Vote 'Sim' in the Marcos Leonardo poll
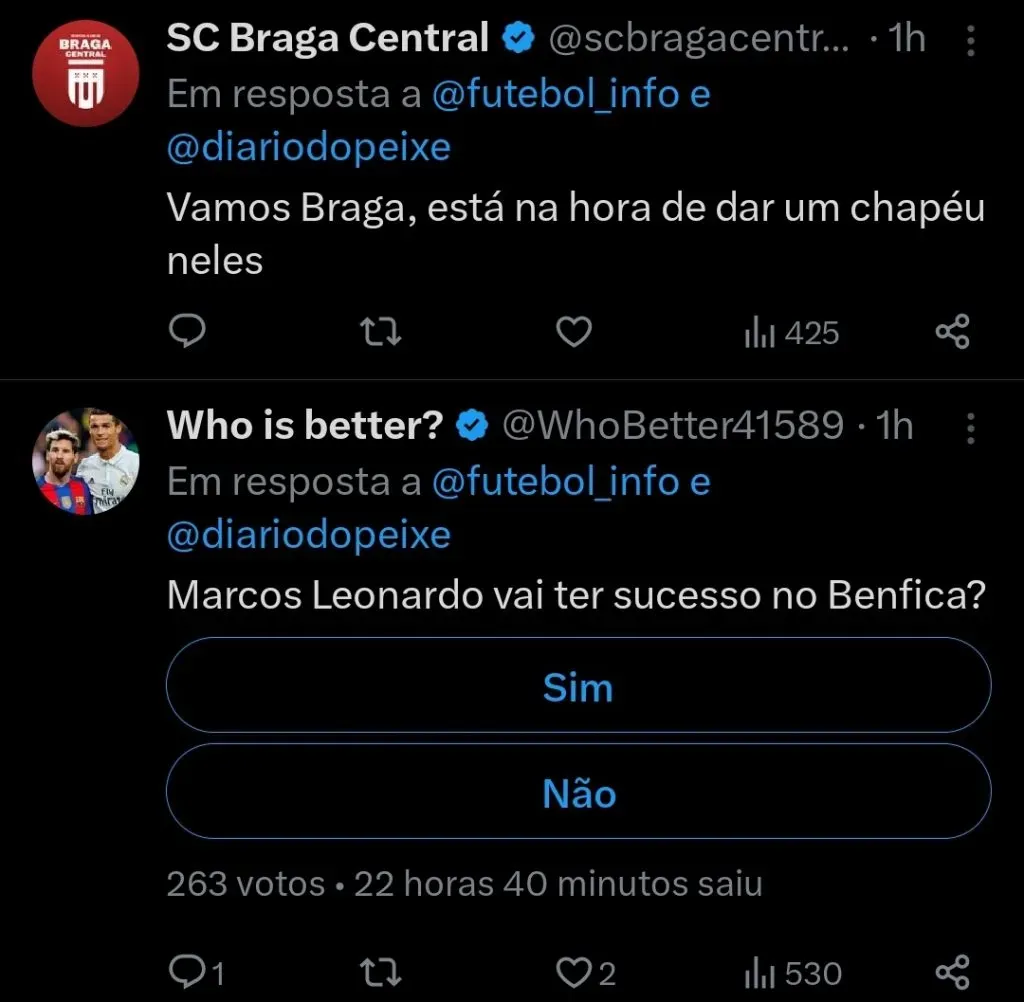The image size is (1024, 1002). coord(578,686)
